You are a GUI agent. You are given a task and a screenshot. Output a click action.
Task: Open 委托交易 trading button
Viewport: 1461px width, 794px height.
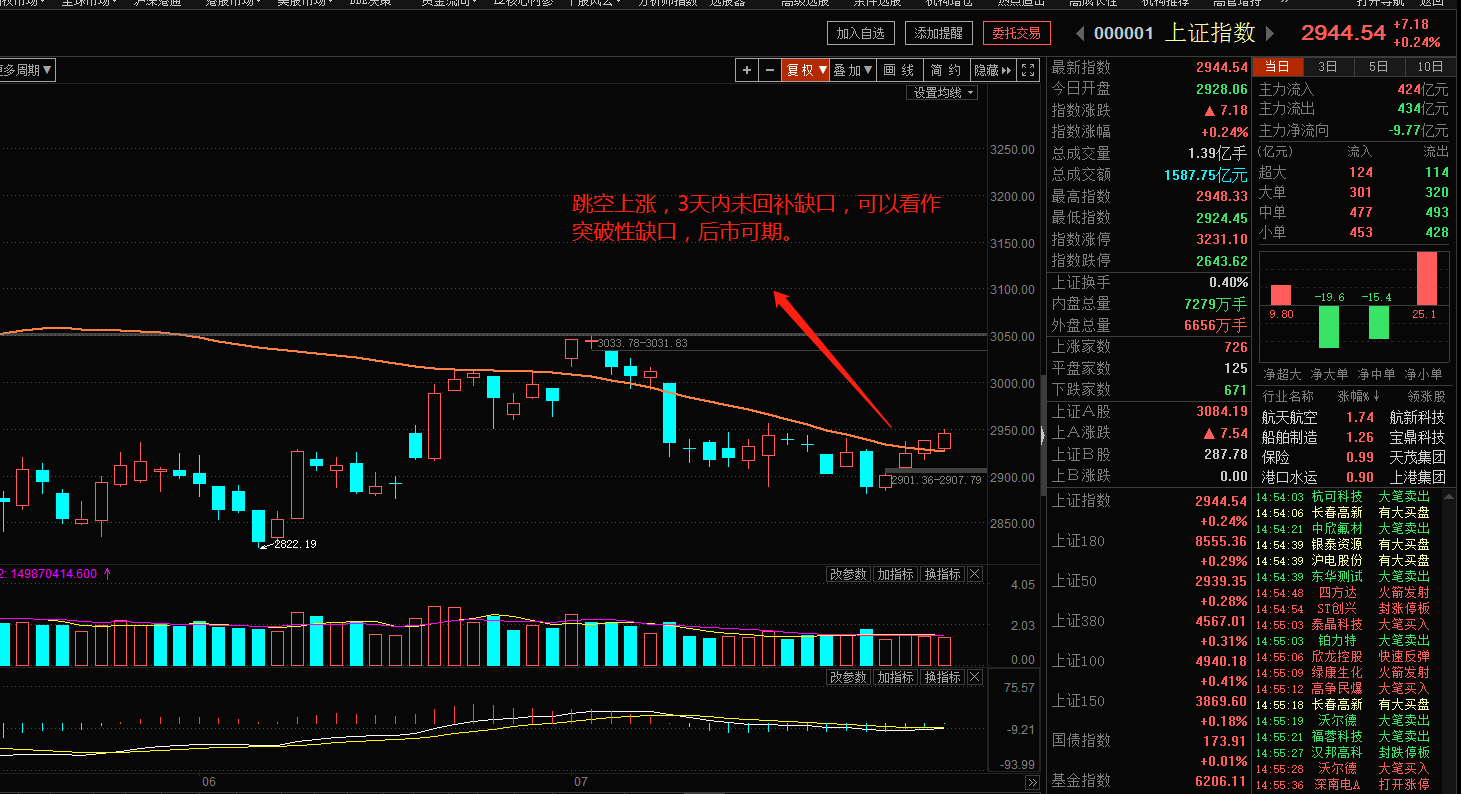tap(1017, 33)
